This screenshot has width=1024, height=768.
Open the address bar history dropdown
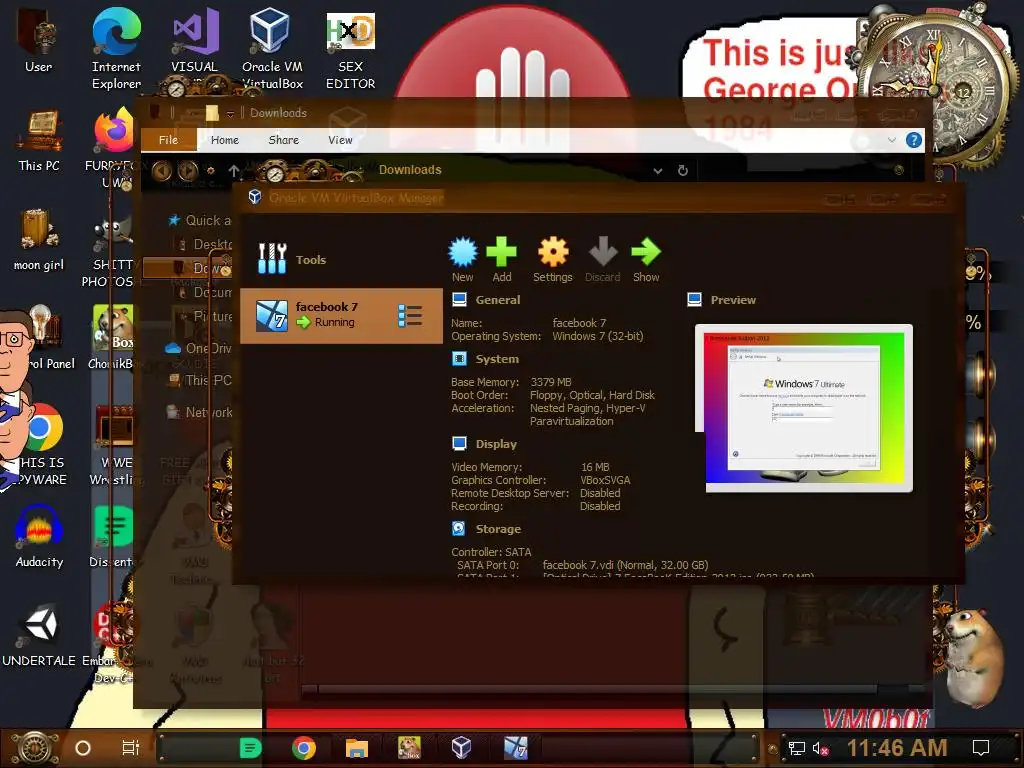tap(658, 170)
